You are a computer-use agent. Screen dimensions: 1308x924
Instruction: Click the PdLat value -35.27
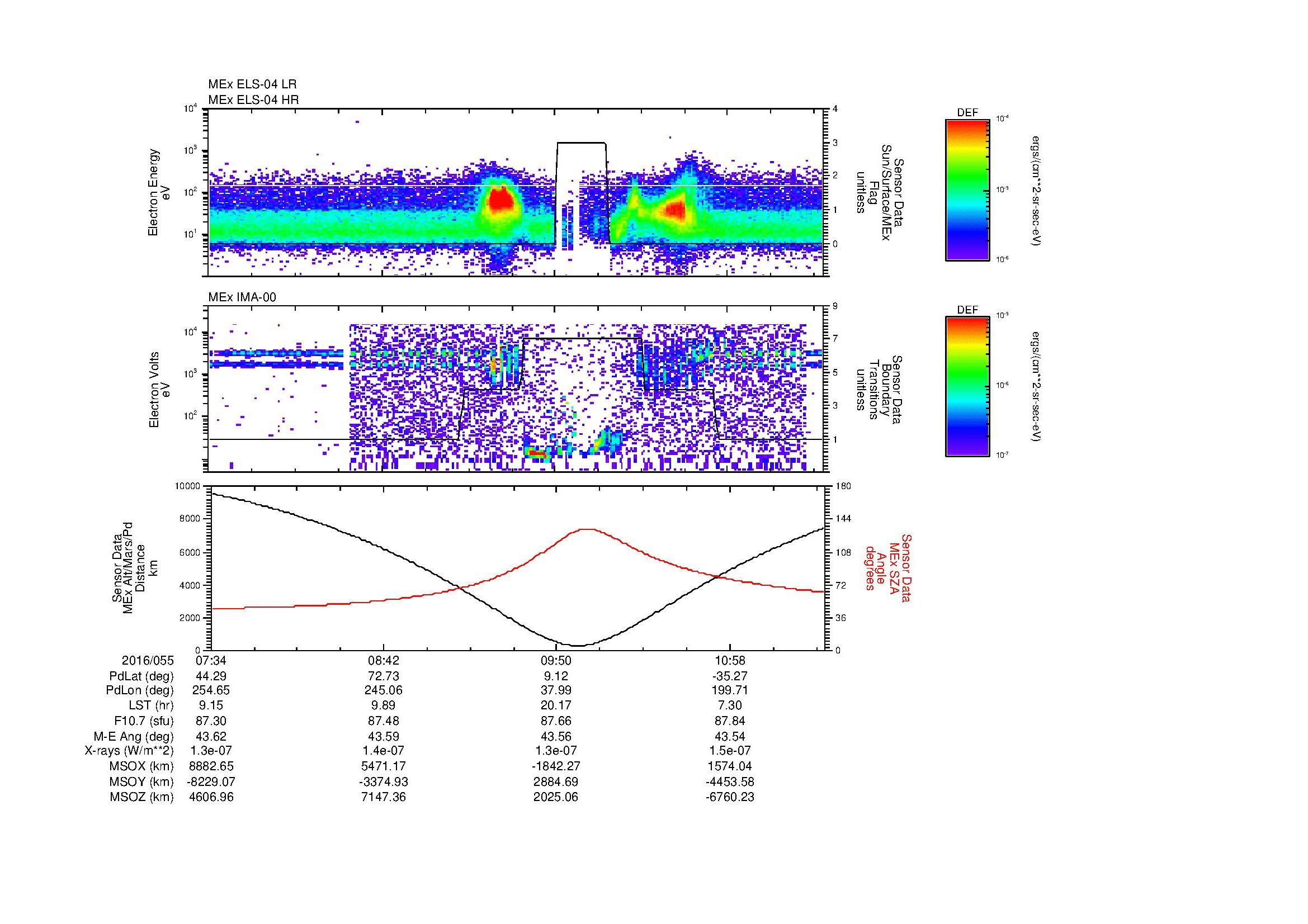pos(730,676)
